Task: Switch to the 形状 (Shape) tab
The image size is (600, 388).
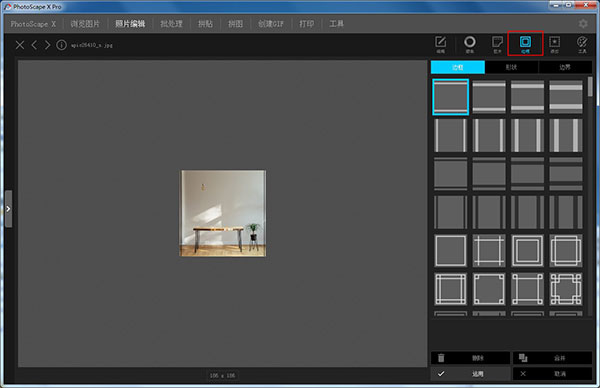Action: click(x=511, y=67)
